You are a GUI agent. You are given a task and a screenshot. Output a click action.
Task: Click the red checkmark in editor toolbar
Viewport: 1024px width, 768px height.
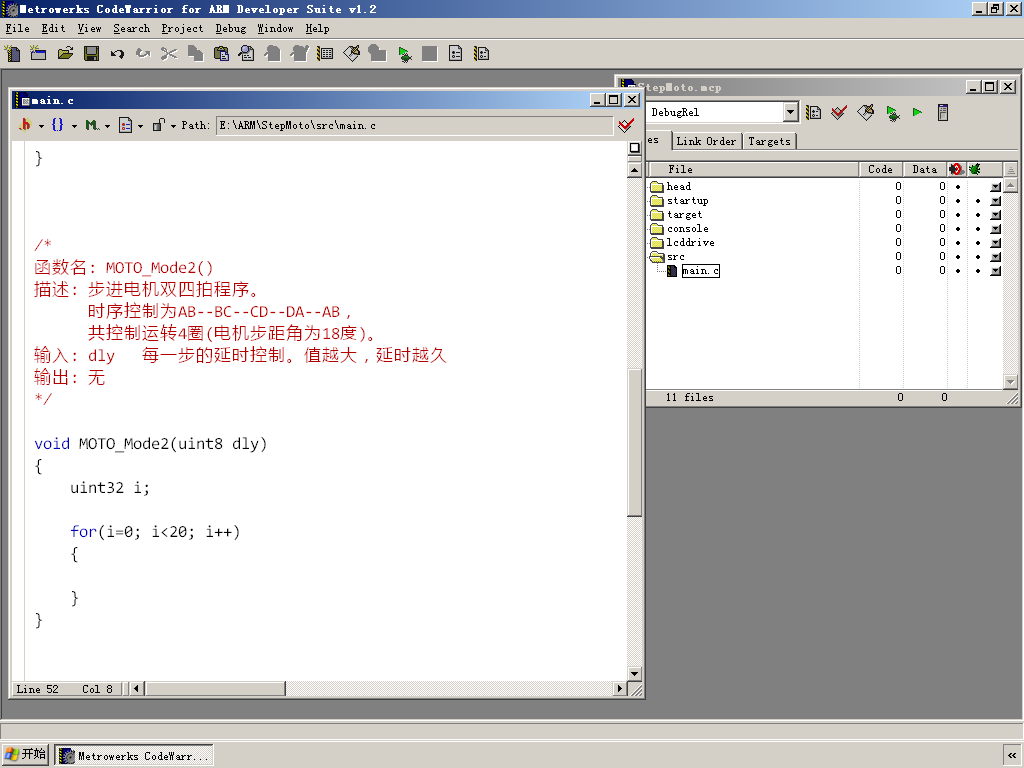626,125
